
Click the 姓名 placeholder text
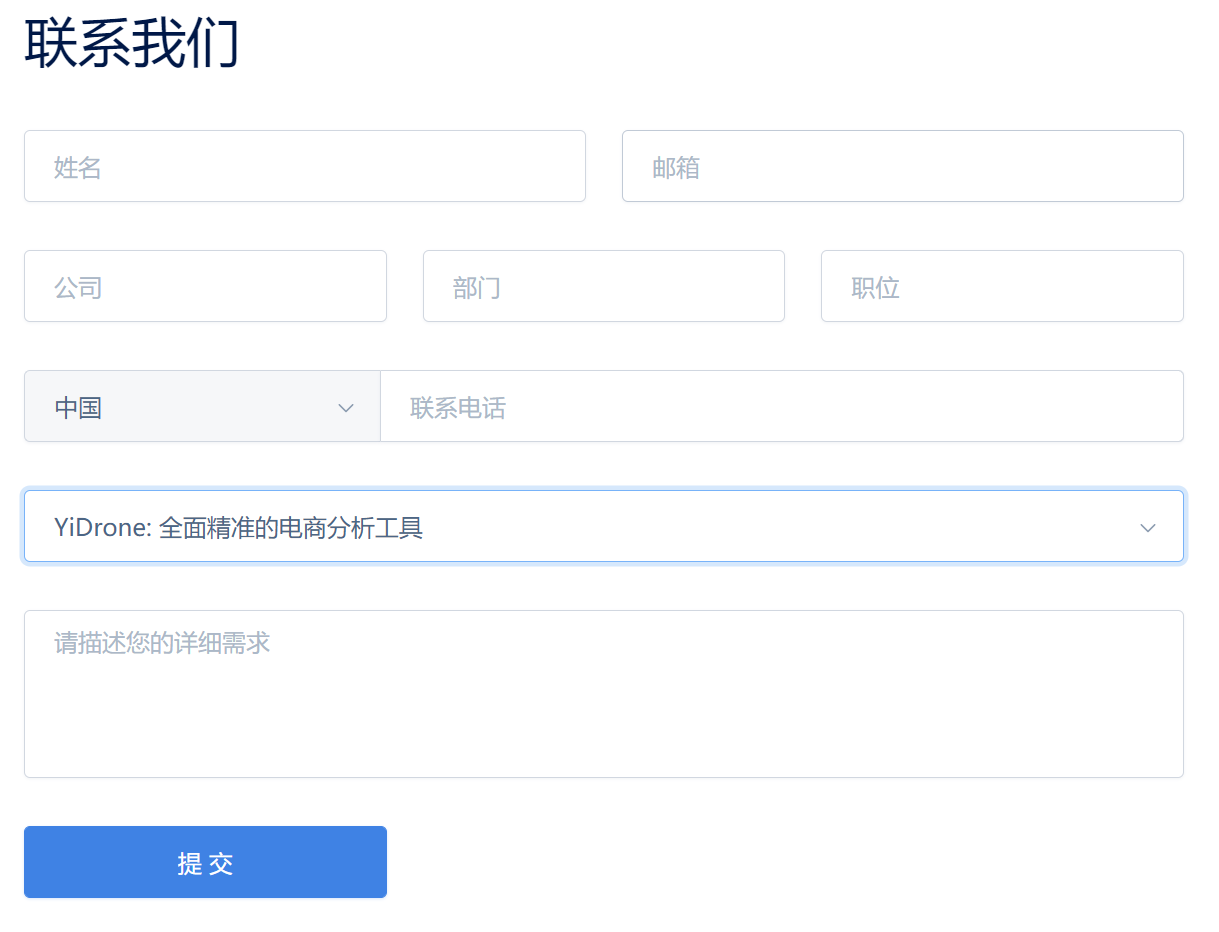coord(77,167)
